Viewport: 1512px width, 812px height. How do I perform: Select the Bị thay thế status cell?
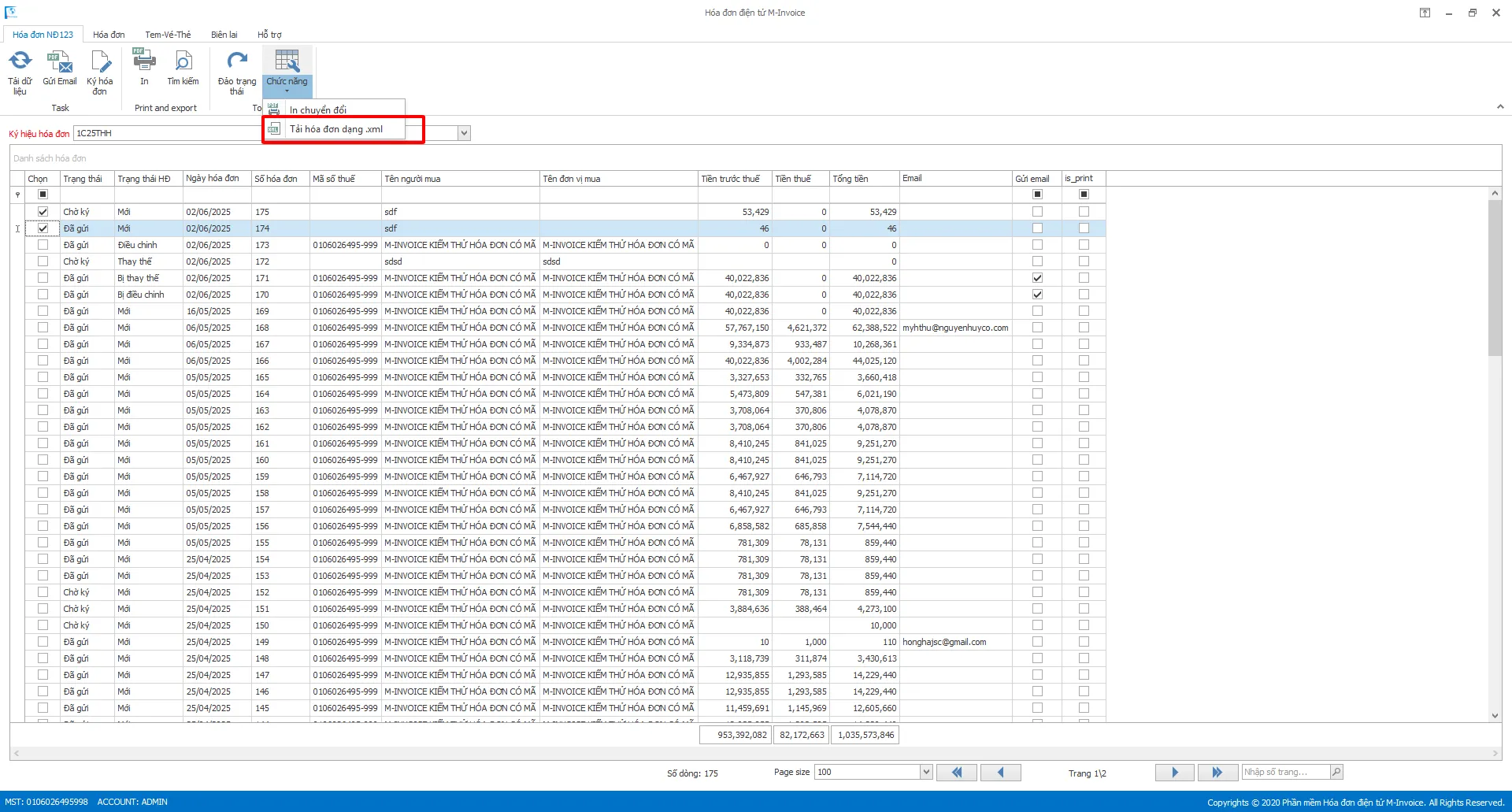click(x=149, y=278)
